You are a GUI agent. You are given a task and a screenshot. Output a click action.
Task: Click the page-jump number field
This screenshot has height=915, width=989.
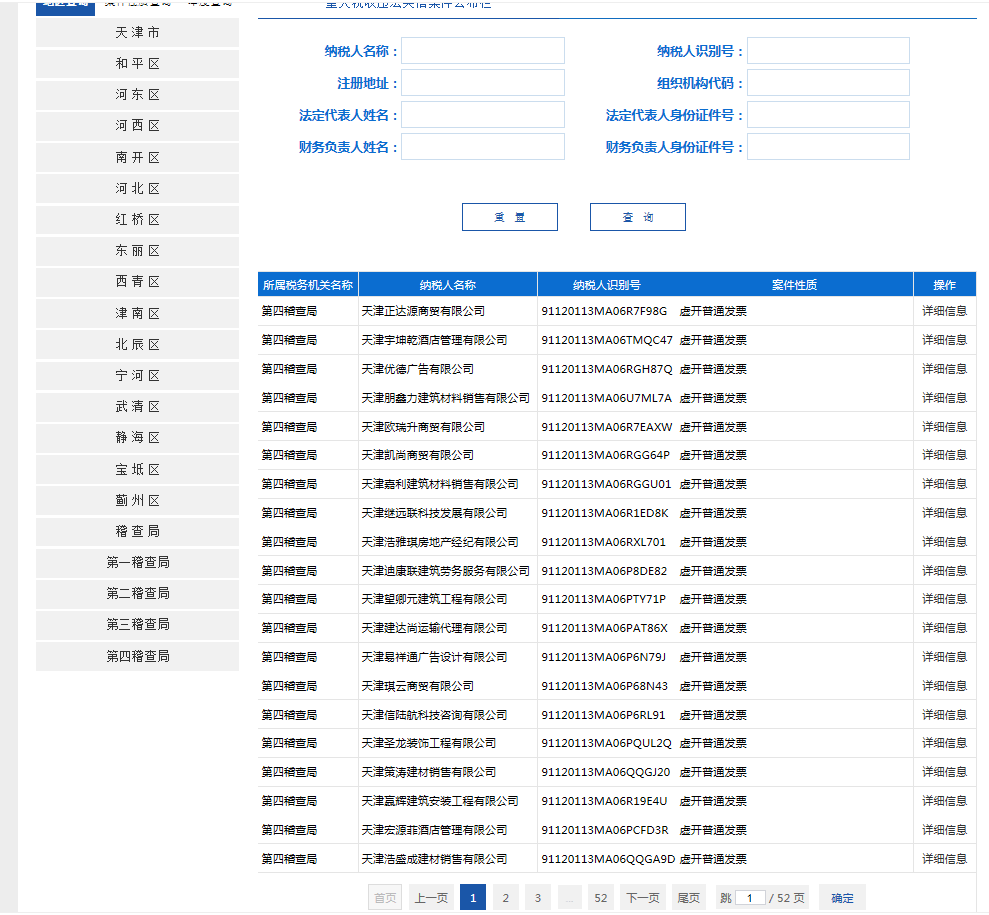(x=751, y=897)
